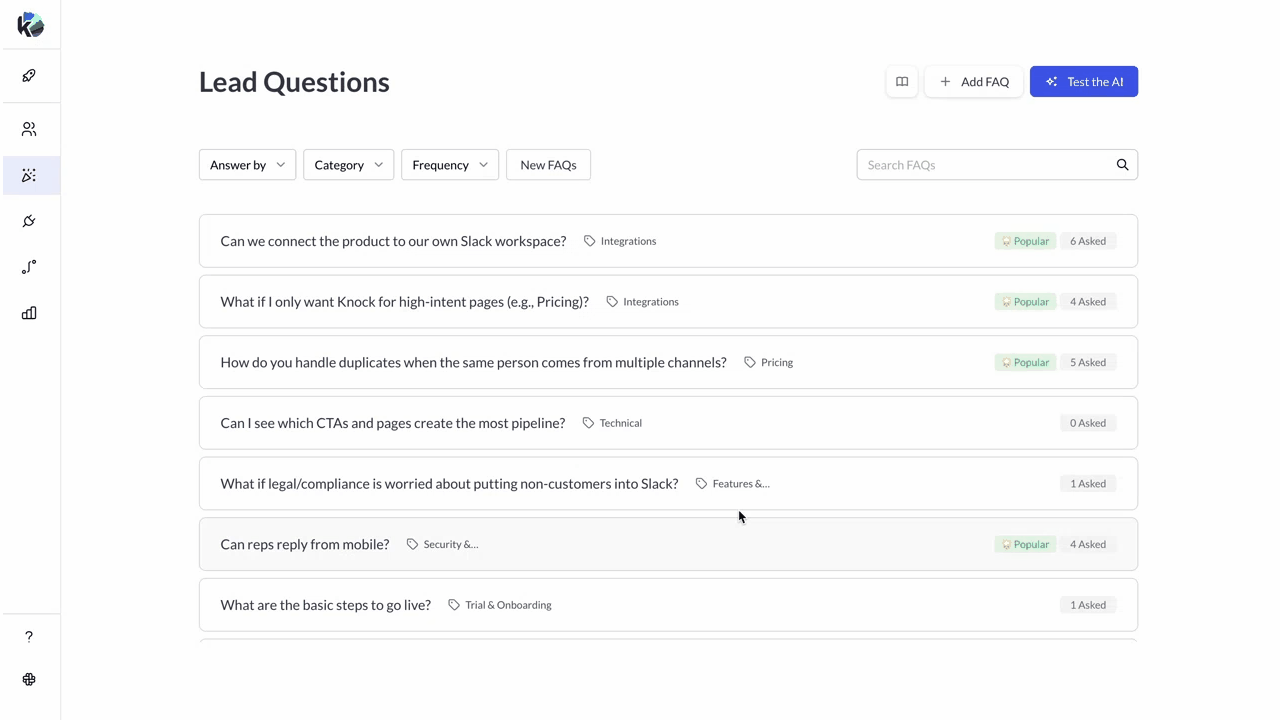The image size is (1280, 720).
Task: Open the people icon in sidebar
Action: [29, 129]
